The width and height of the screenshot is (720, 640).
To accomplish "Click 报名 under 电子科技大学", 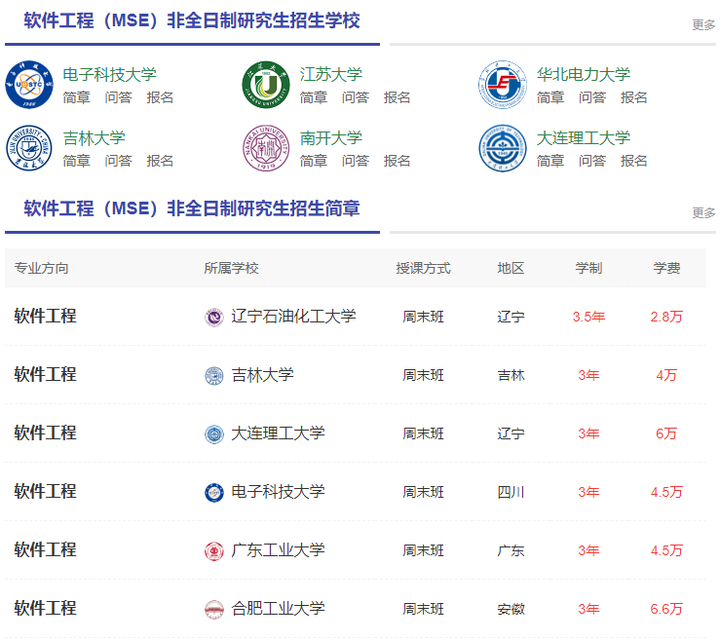I will tap(160, 97).
